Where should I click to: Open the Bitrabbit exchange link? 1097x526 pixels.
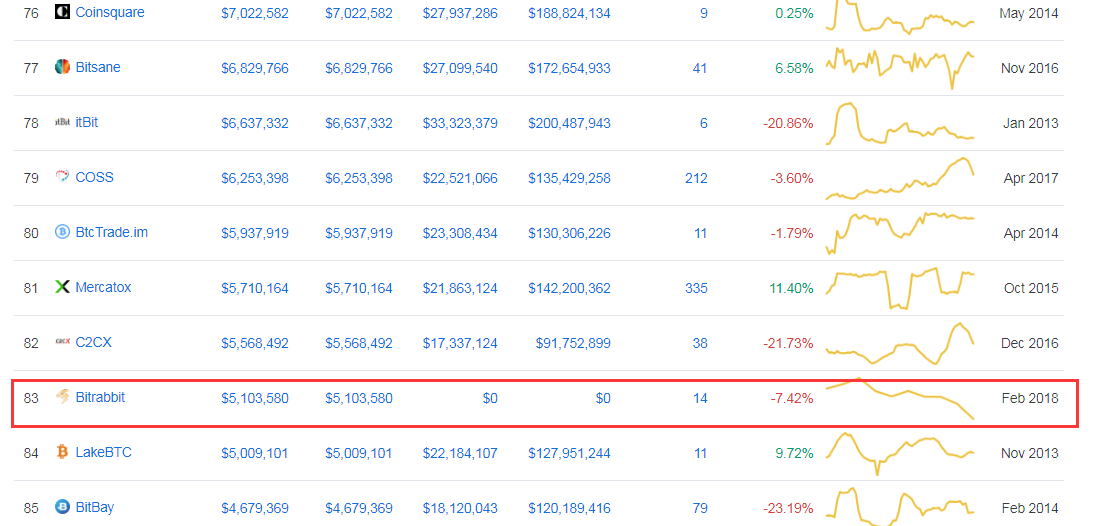tap(100, 397)
